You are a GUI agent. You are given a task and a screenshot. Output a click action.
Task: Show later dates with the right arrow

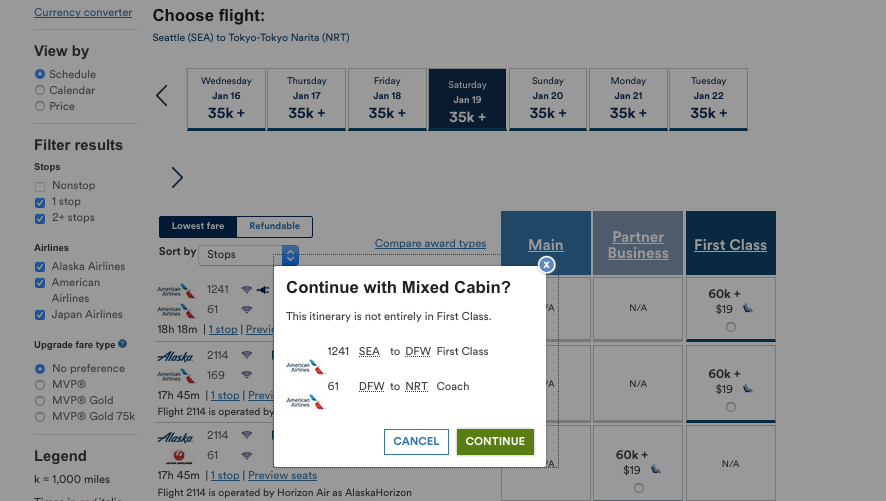177,178
